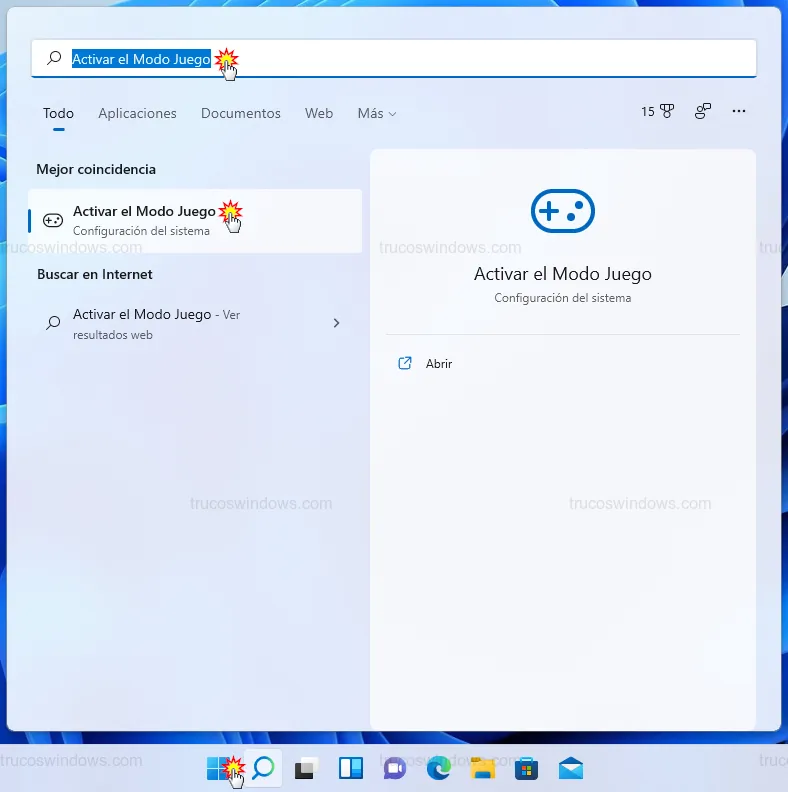Viewport: 788px width, 792px height.
Task: Open the three-dot more options menu
Action: [x=739, y=112]
